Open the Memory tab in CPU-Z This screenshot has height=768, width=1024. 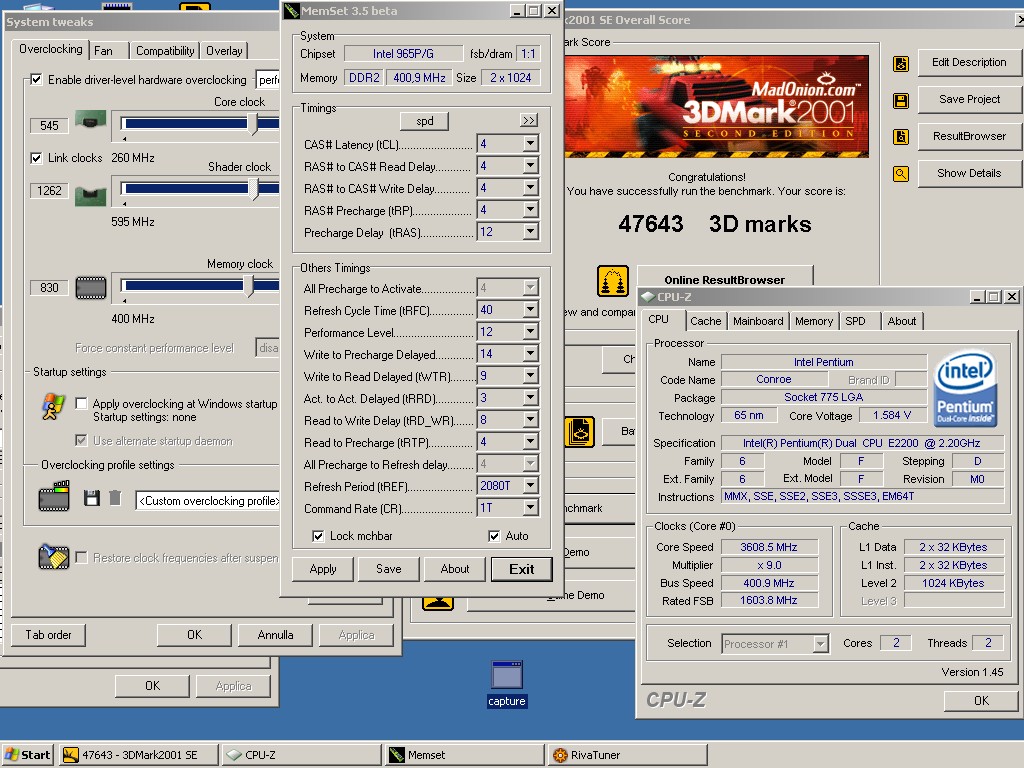coord(814,321)
